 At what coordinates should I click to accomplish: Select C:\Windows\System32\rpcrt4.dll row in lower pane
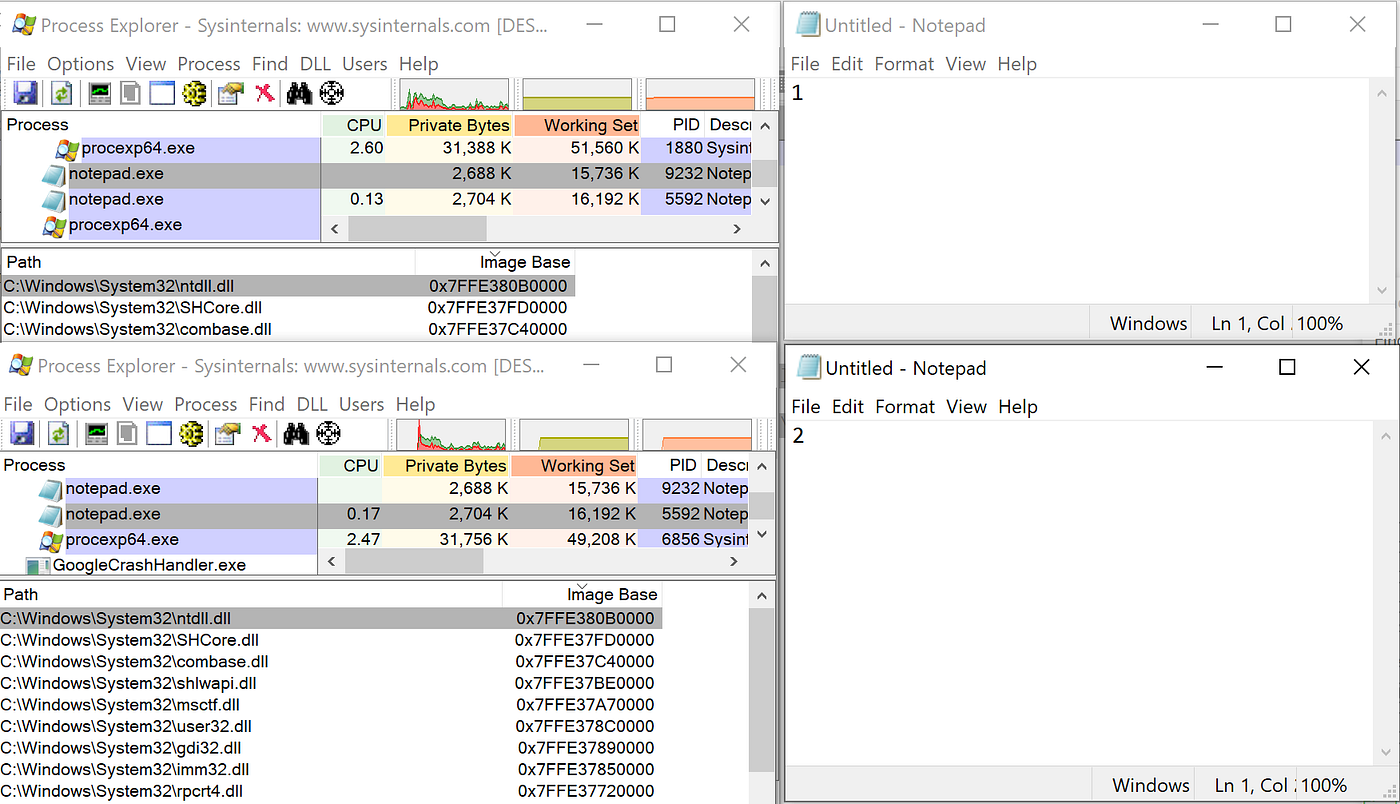[x=330, y=791]
